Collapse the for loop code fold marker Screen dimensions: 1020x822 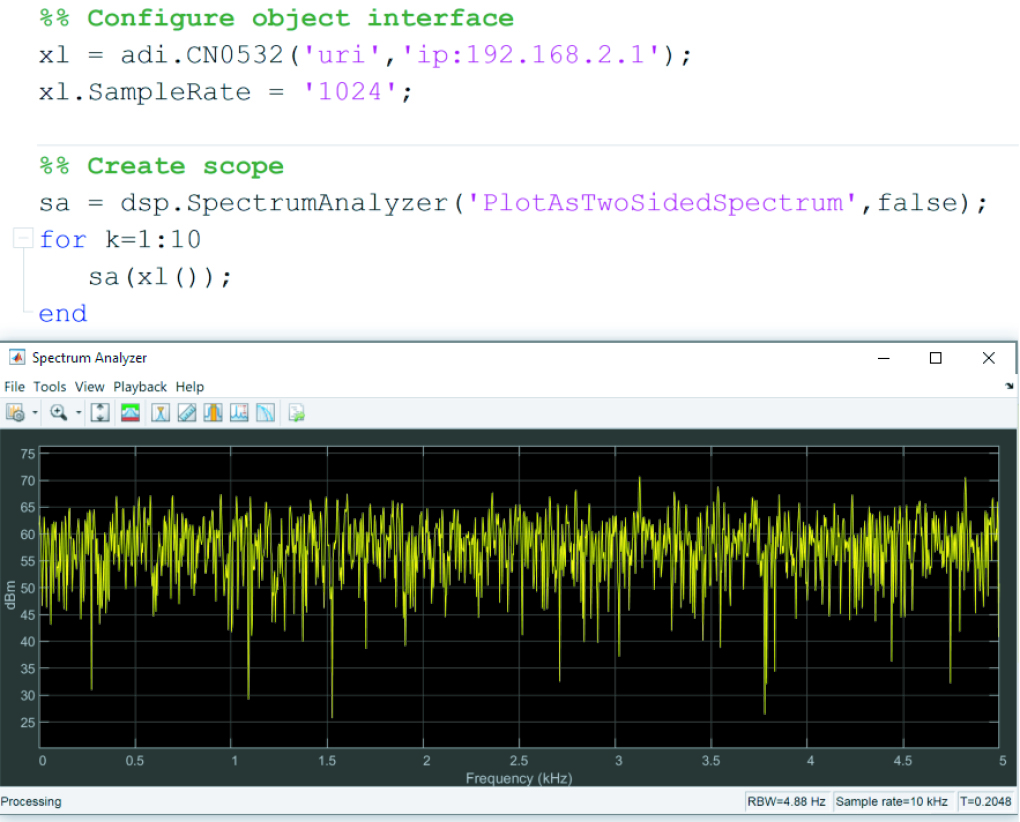pyautogui.click(x=21, y=239)
